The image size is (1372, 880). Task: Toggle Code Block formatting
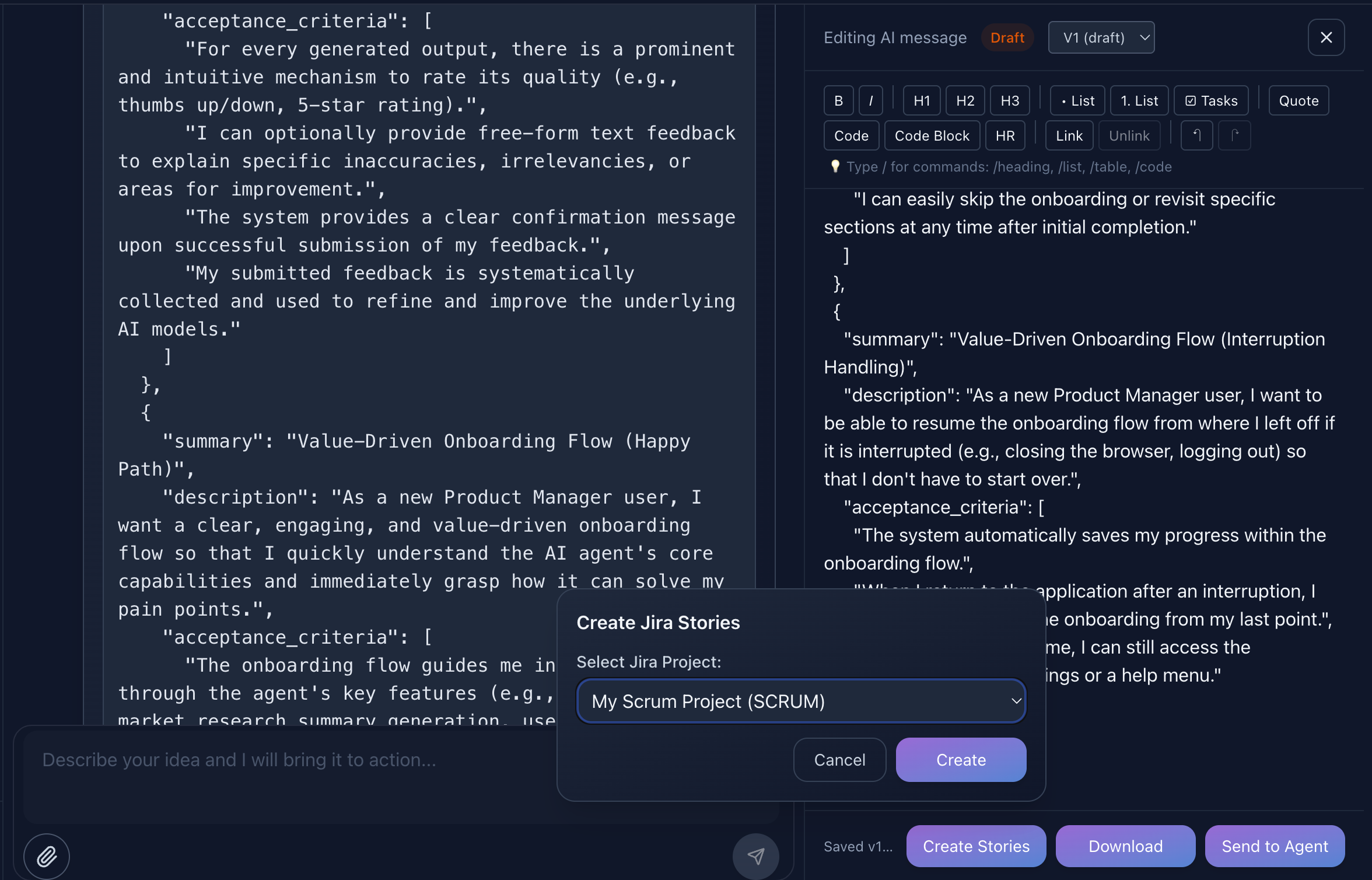pyautogui.click(x=932, y=135)
